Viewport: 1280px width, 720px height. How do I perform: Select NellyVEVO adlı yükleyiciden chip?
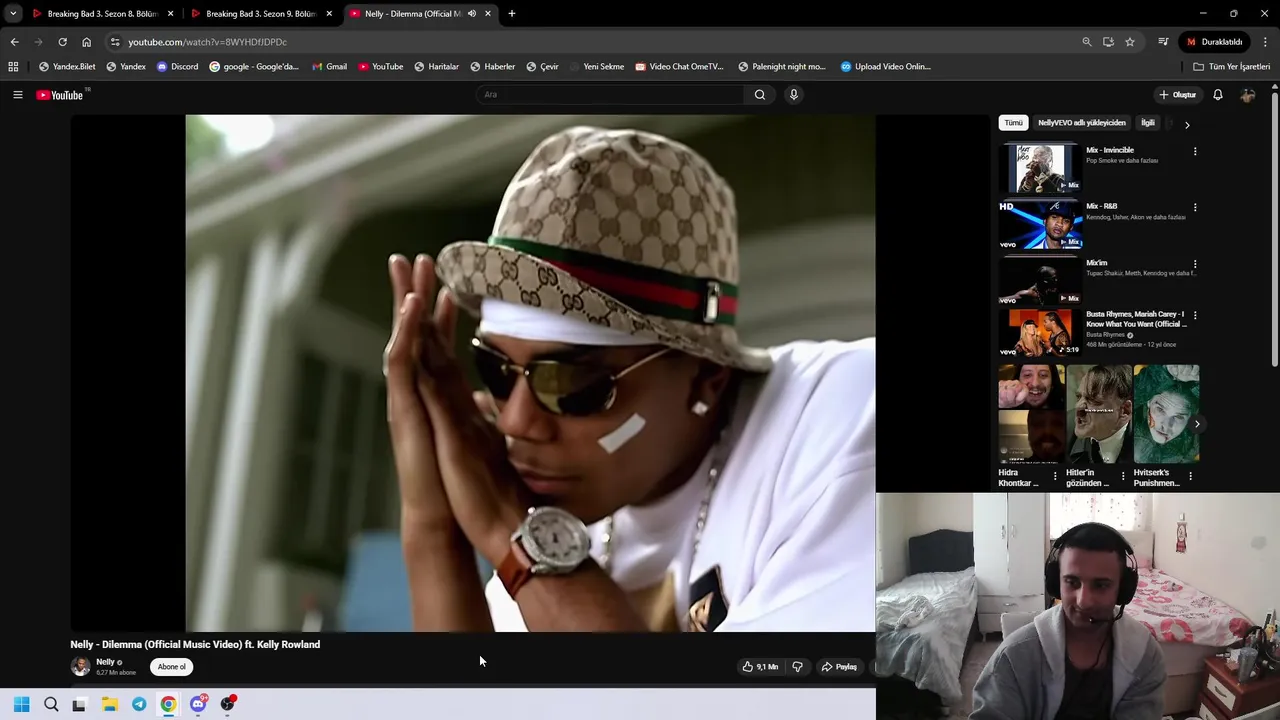click(x=1081, y=123)
